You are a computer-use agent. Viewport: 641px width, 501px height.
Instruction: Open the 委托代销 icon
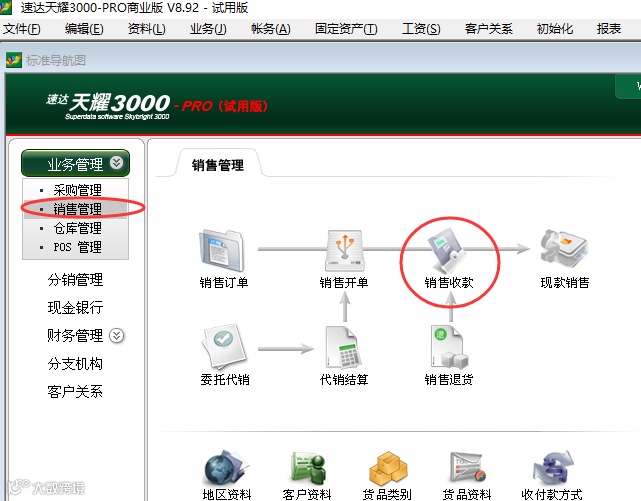[x=224, y=347]
